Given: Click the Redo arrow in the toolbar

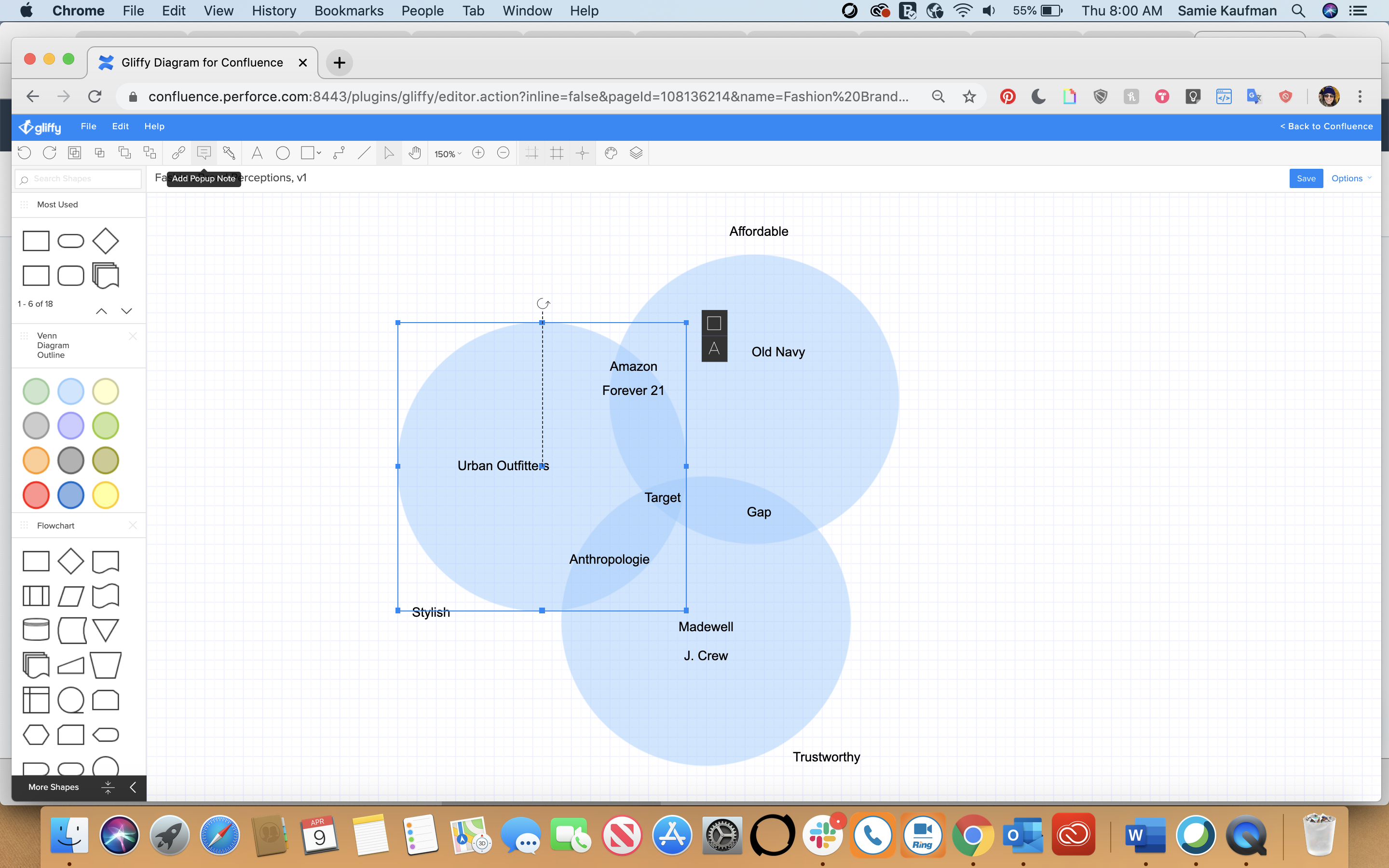Looking at the screenshot, I should pyautogui.click(x=49, y=153).
